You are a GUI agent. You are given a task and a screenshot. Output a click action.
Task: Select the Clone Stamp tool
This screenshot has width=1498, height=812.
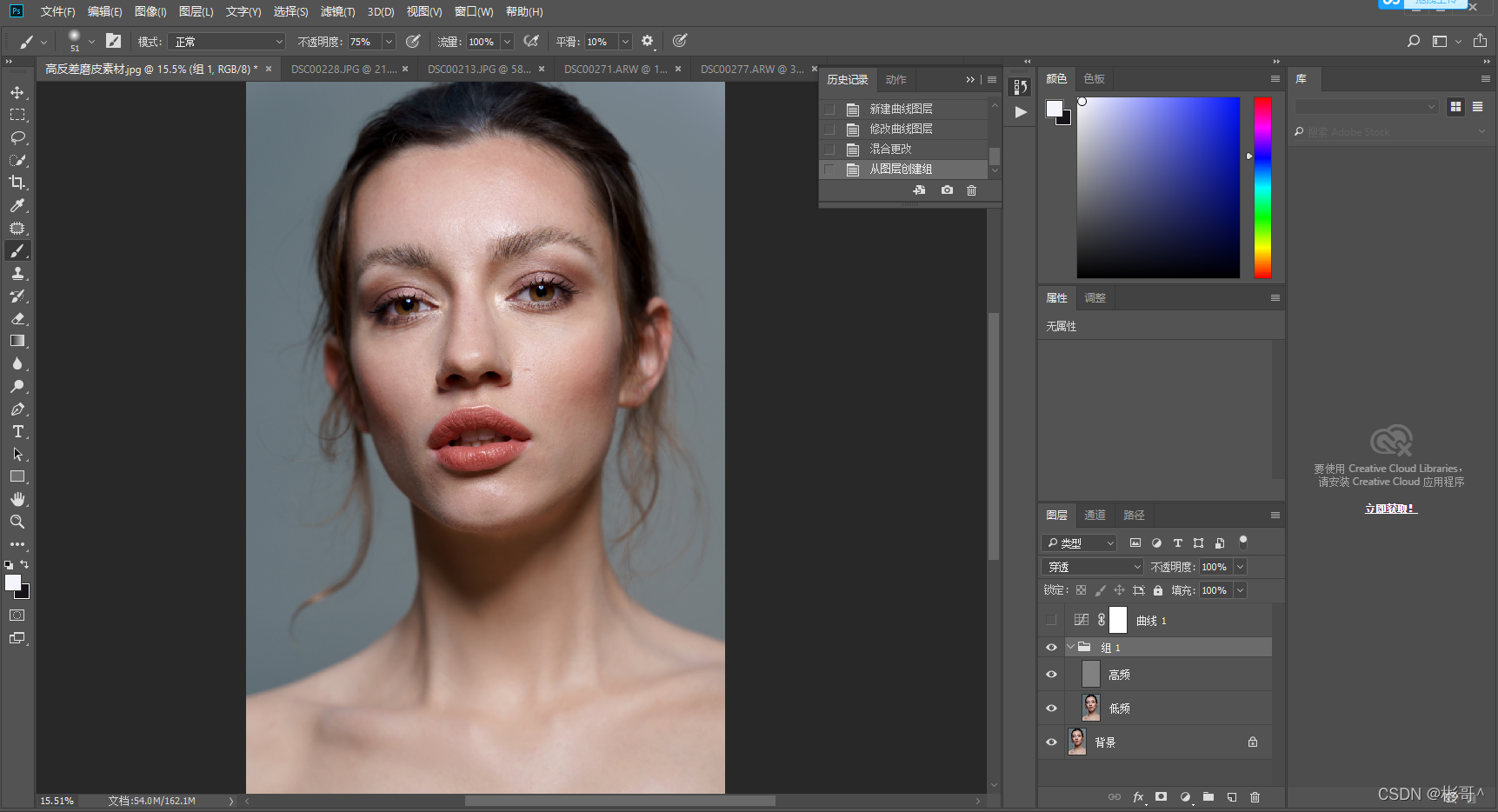pos(17,273)
